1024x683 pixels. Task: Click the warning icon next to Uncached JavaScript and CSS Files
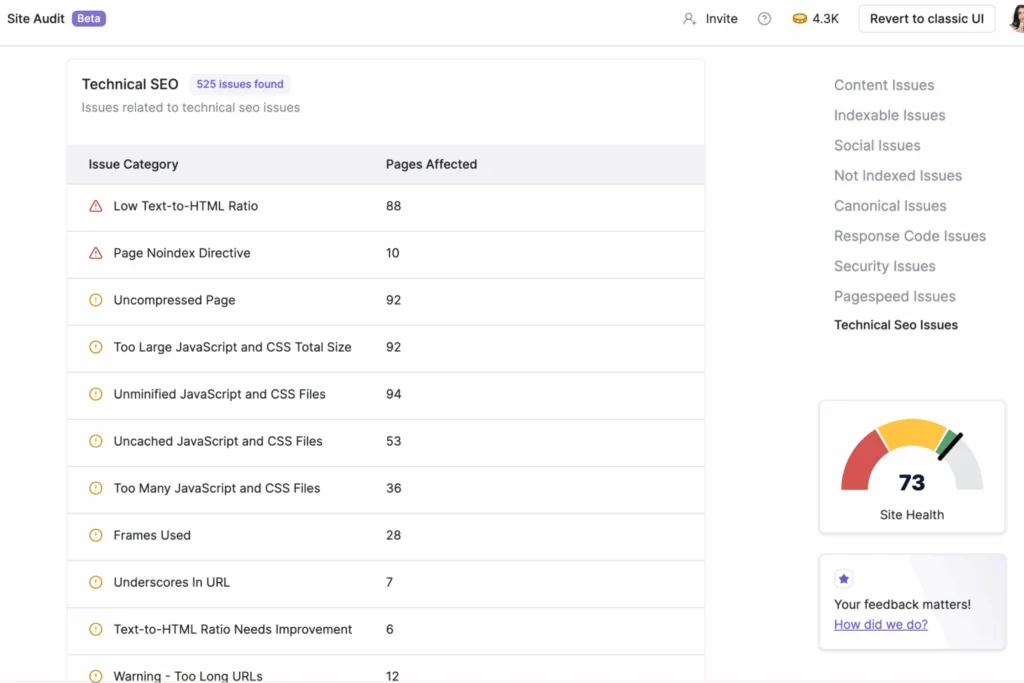click(97, 441)
